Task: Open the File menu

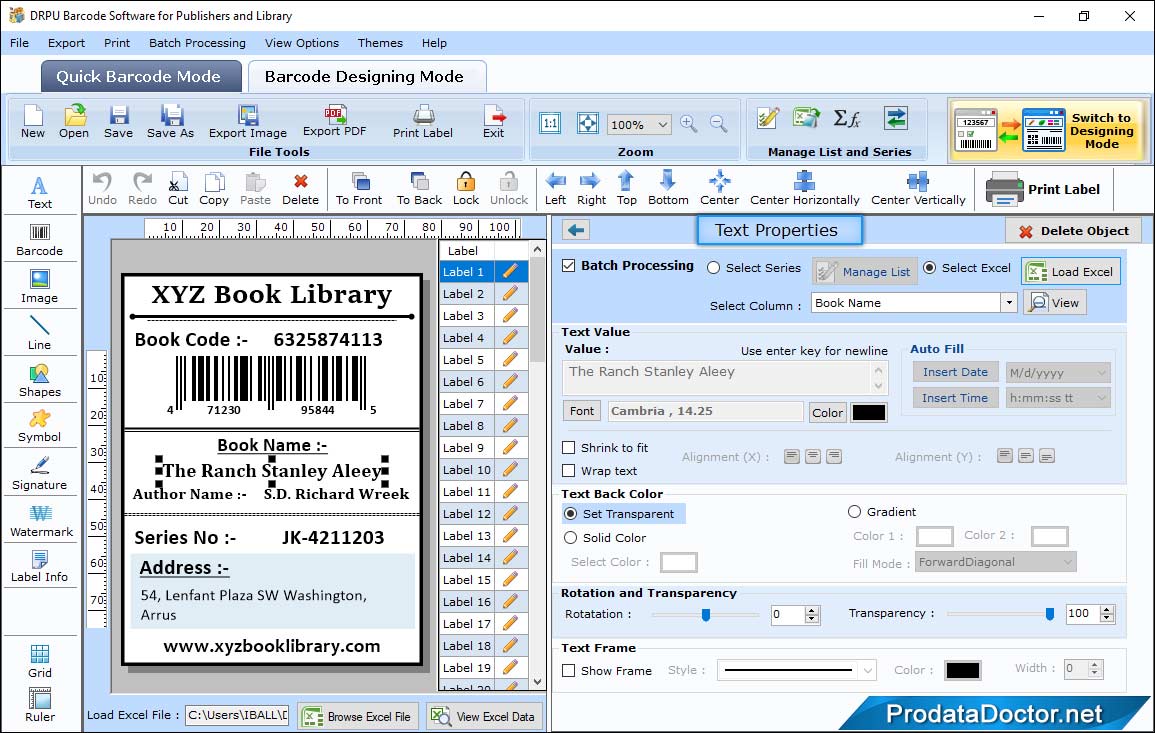Action: pyautogui.click(x=20, y=43)
